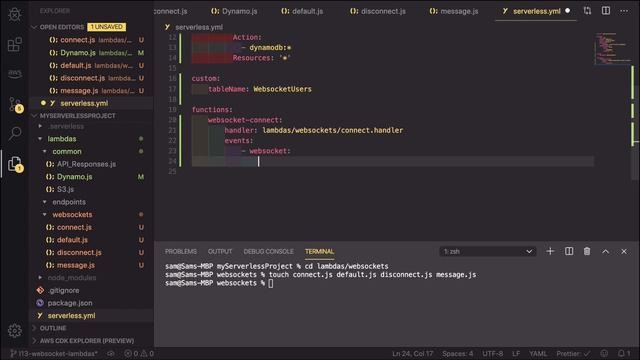This screenshot has width=640, height=360.
Task: Open the AWS toolkit view
Action: (x=15, y=73)
